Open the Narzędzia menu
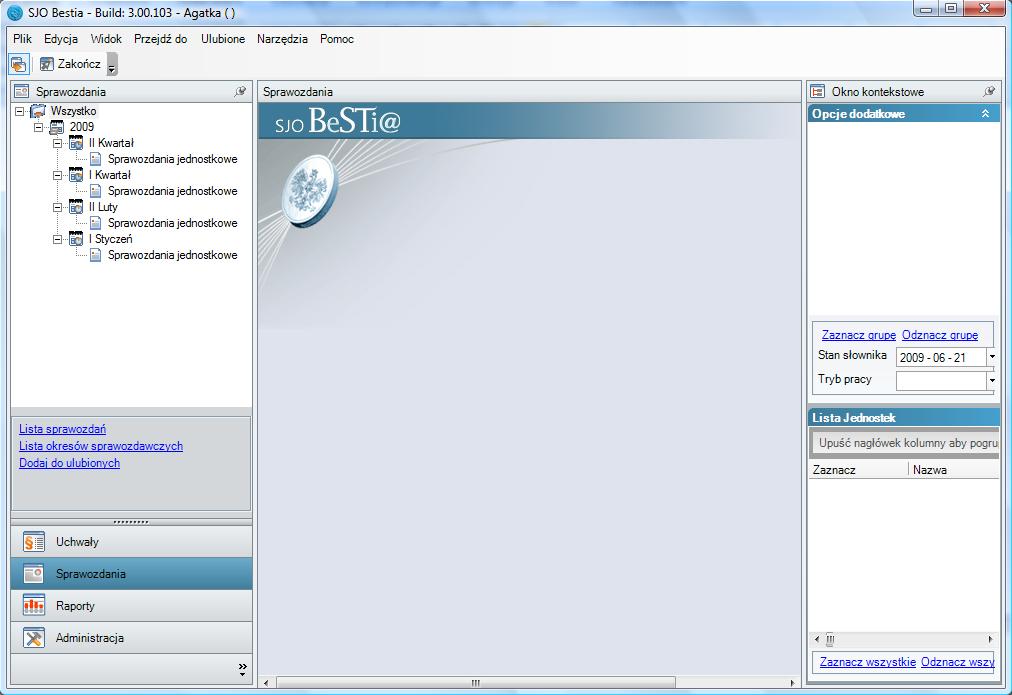 click(x=282, y=39)
